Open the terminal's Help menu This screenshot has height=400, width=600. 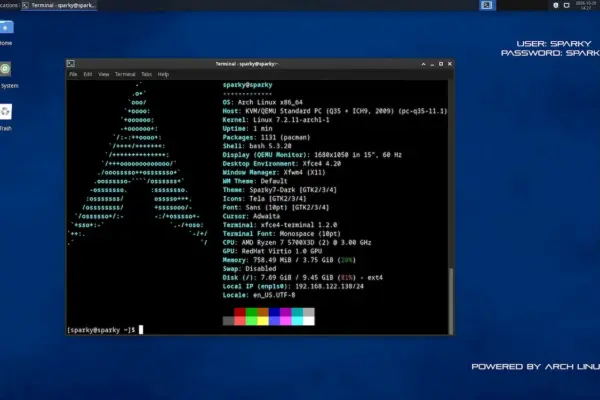pyautogui.click(x=163, y=74)
